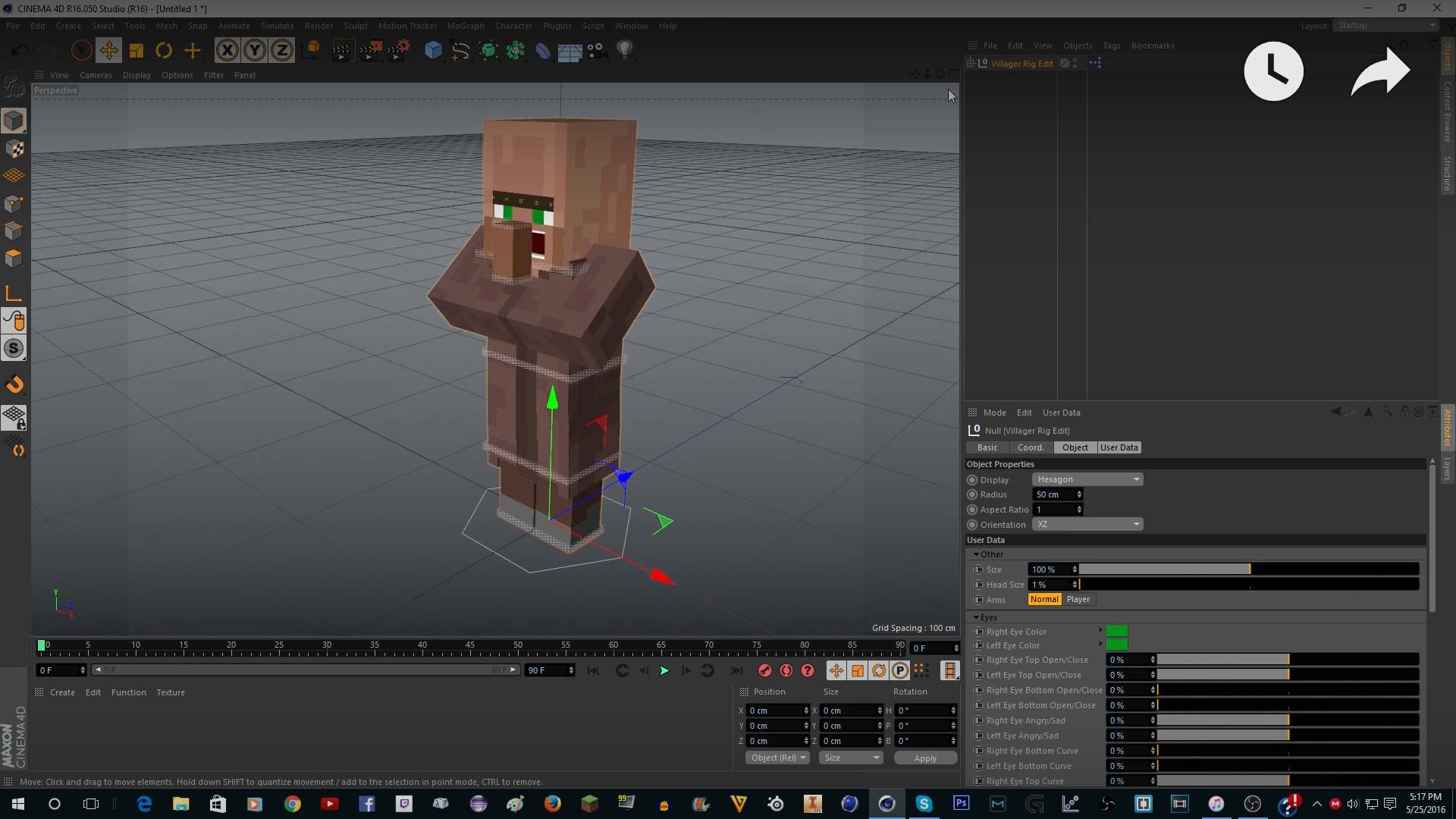This screenshot has height=819, width=1456.
Task: Open the Character menu
Action: tap(513, 26)
